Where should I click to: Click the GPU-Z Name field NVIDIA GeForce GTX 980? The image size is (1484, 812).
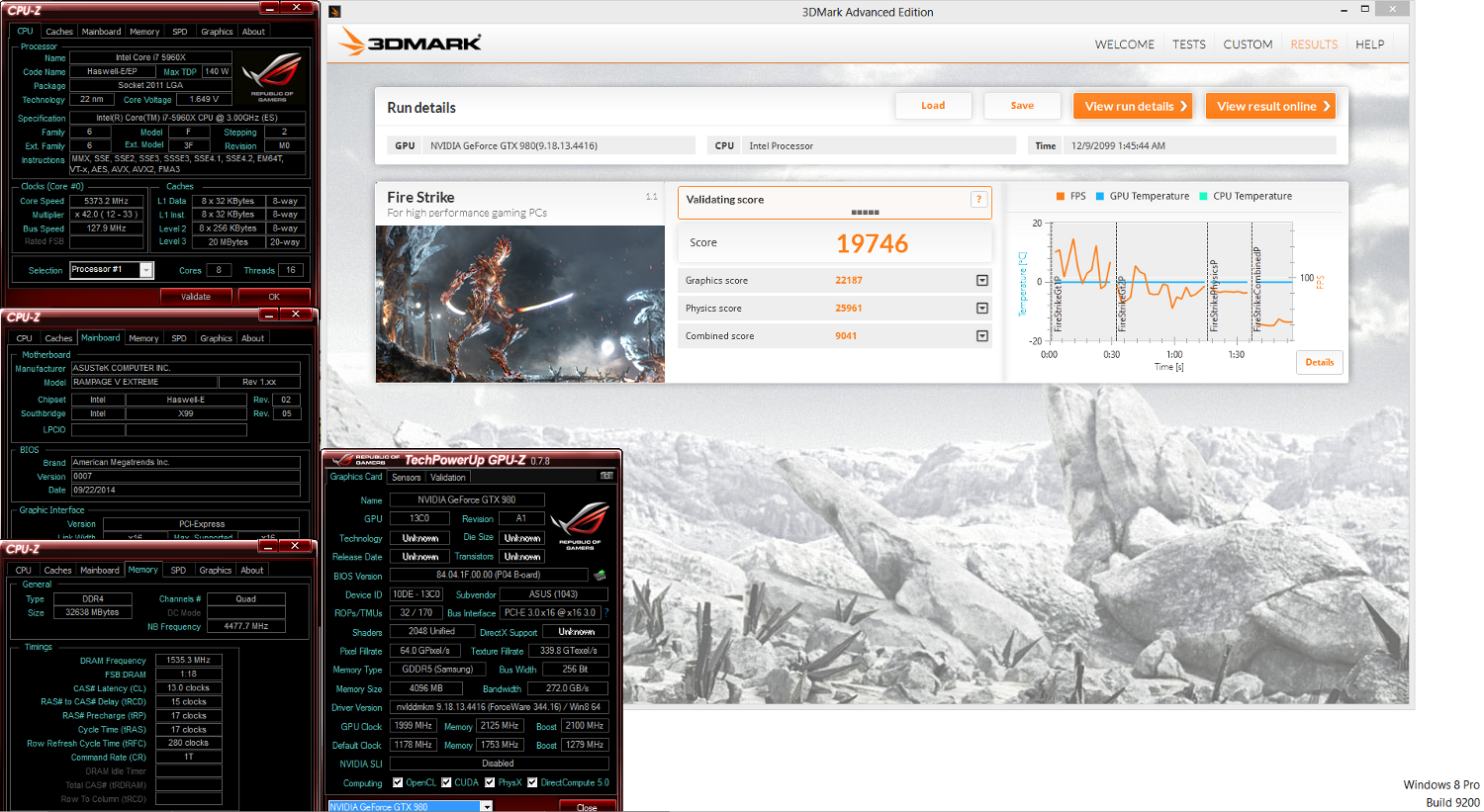pos(467,499)
